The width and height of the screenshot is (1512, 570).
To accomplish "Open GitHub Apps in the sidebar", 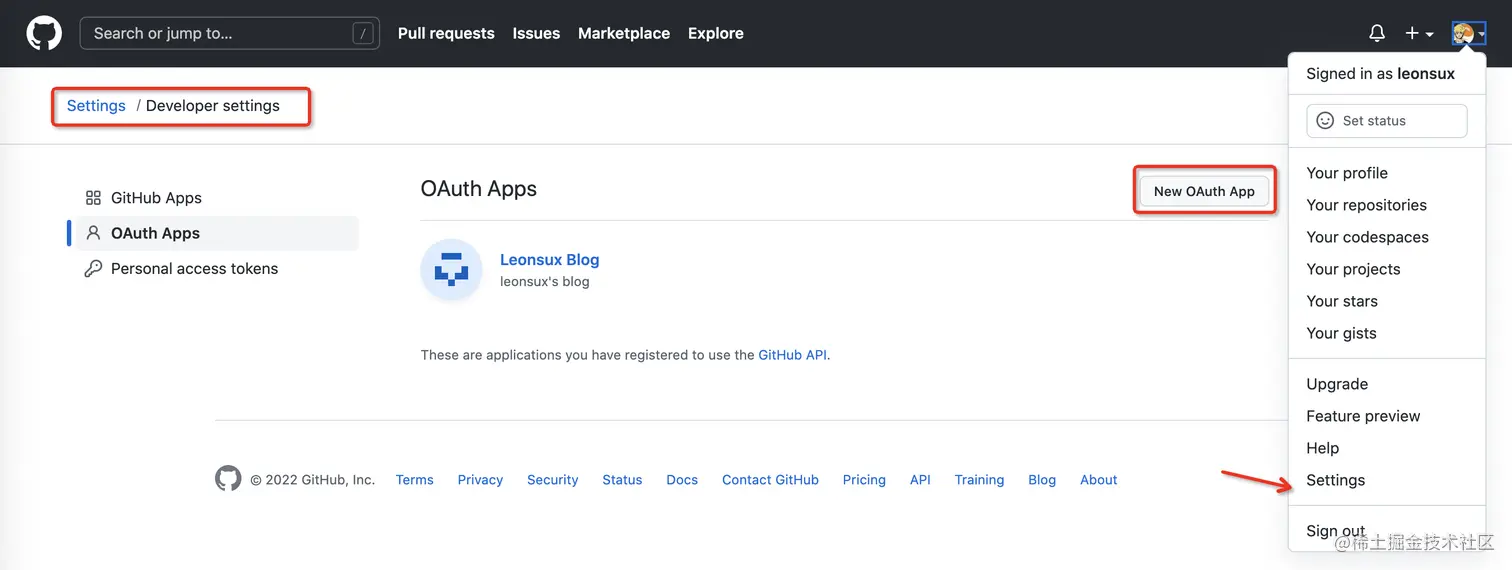I will (x=156, y=198).
